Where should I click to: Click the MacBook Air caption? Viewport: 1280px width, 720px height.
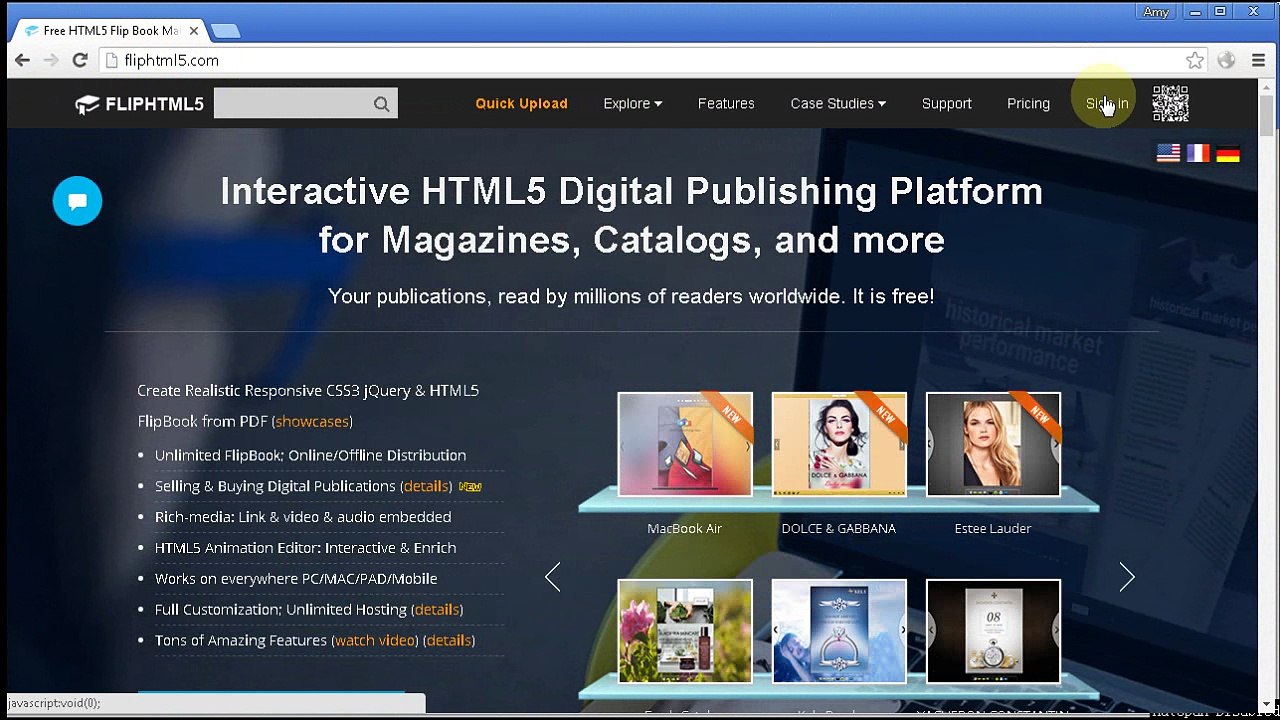(685, 528)
